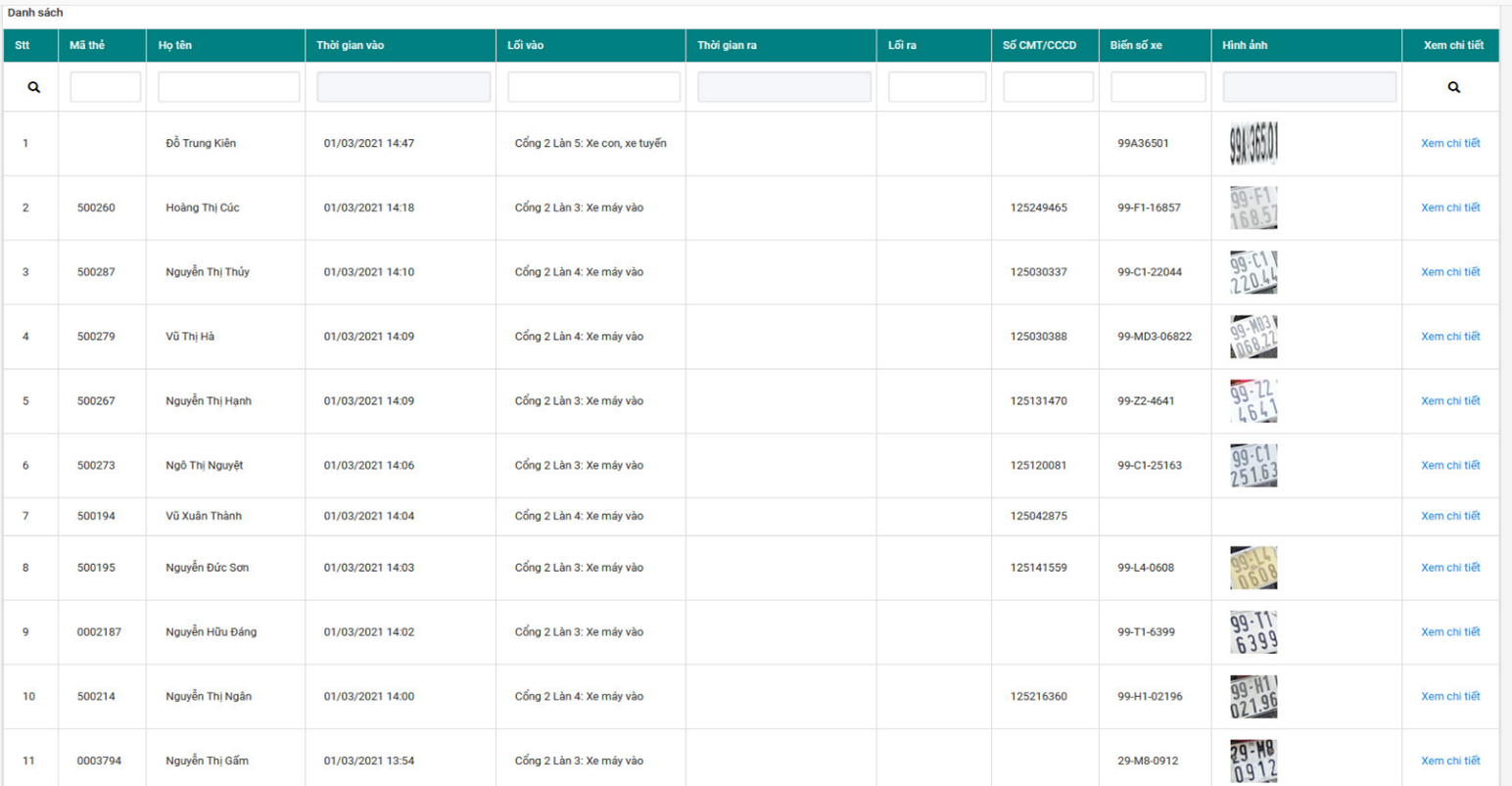The width and height of the screenshot is (1512, 786).
Task: Click the Thời gian vào filter box
Action: [403, 87]
